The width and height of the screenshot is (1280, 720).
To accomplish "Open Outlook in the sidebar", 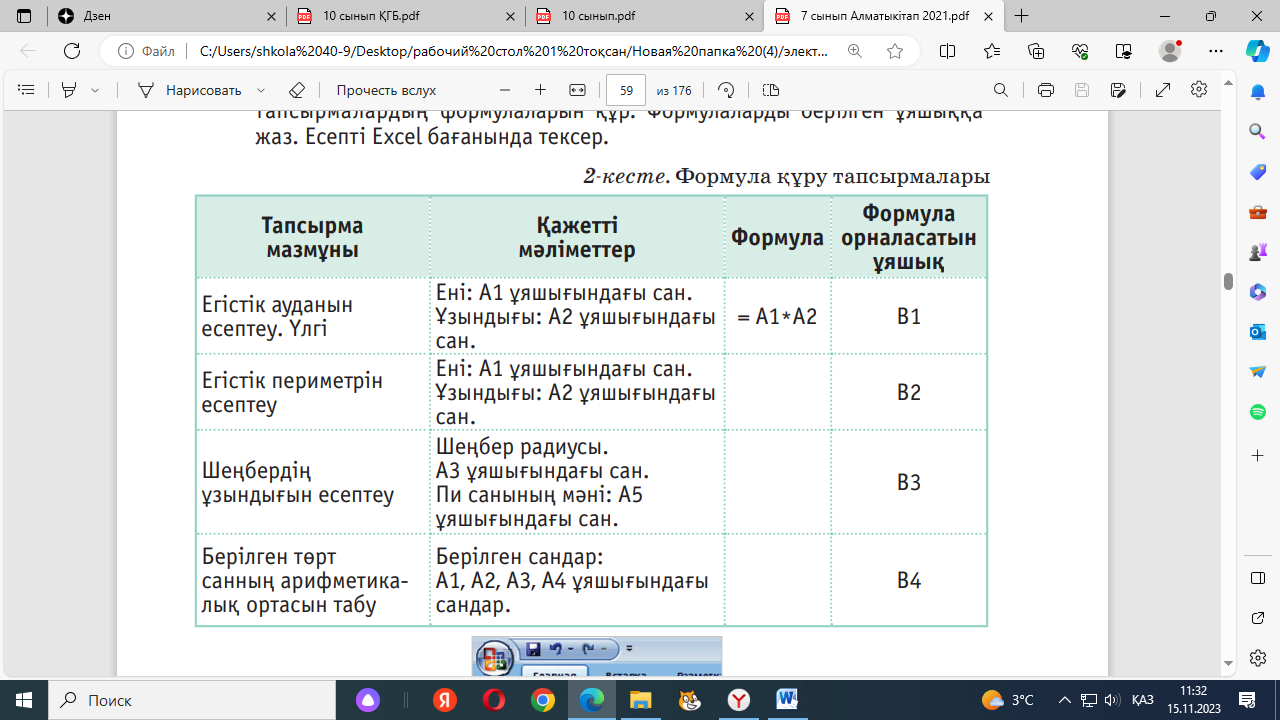I will tap(1258, 332).
